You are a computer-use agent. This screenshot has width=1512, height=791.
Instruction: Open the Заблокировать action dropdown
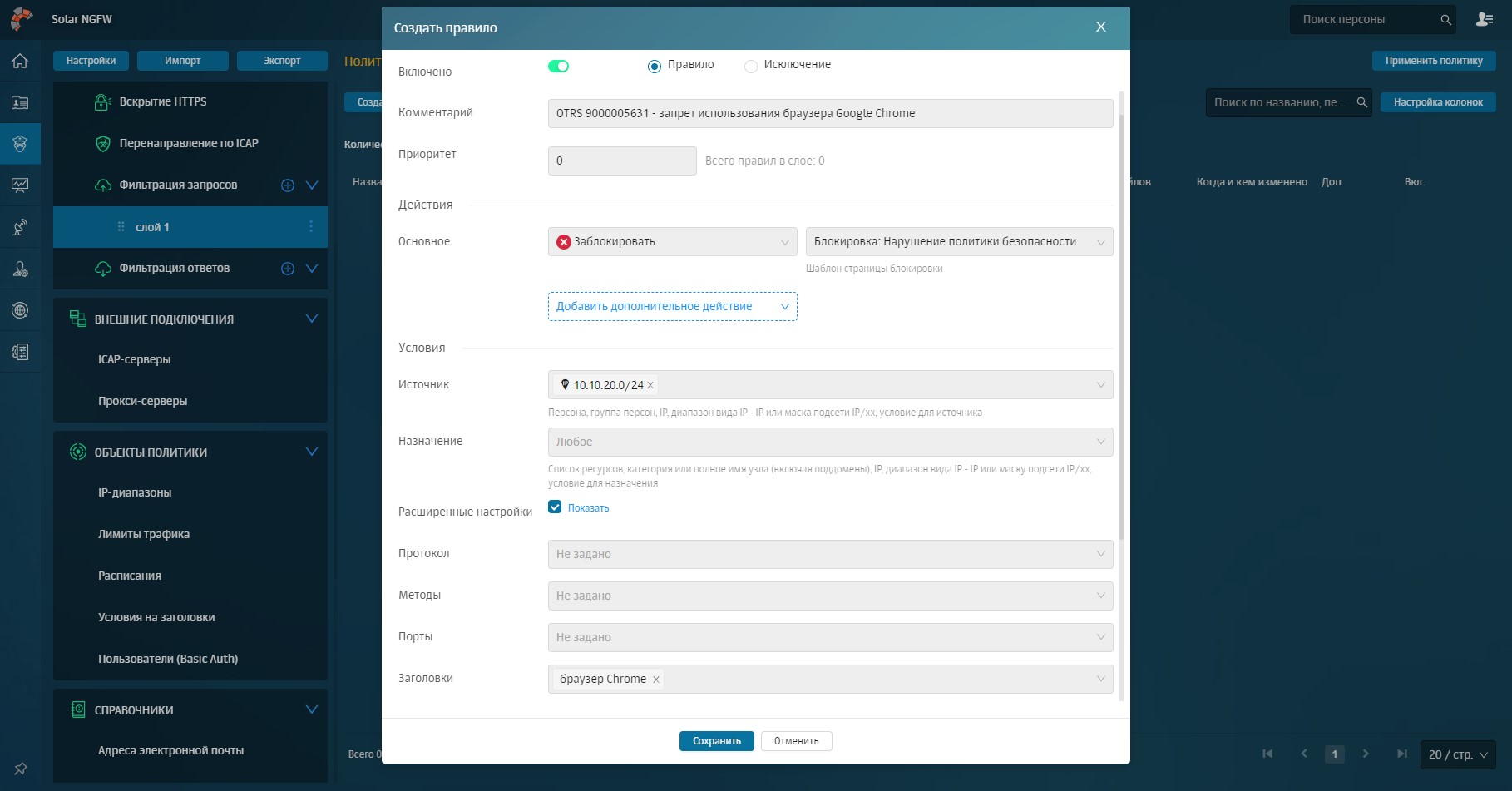(x=672, y=242)
